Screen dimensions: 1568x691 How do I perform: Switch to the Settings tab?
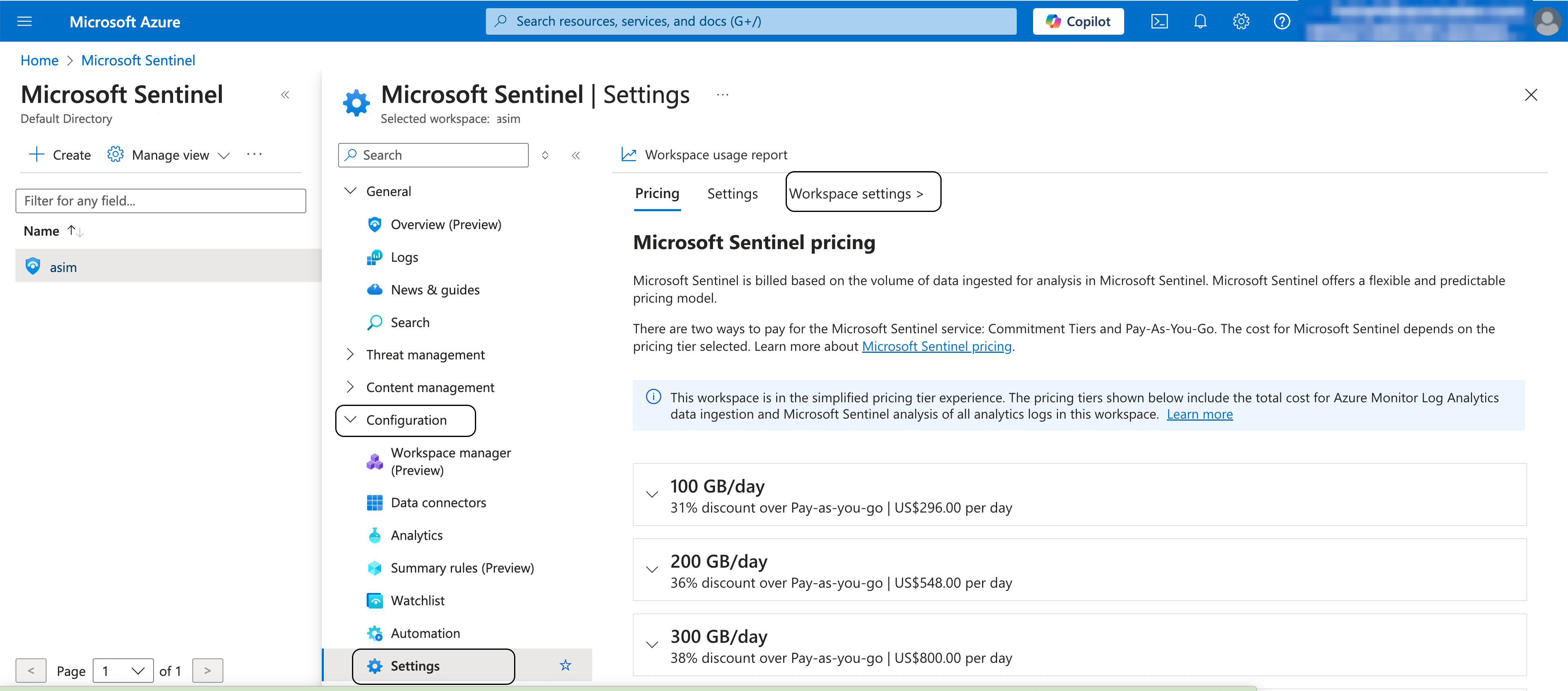coord(732,194)
